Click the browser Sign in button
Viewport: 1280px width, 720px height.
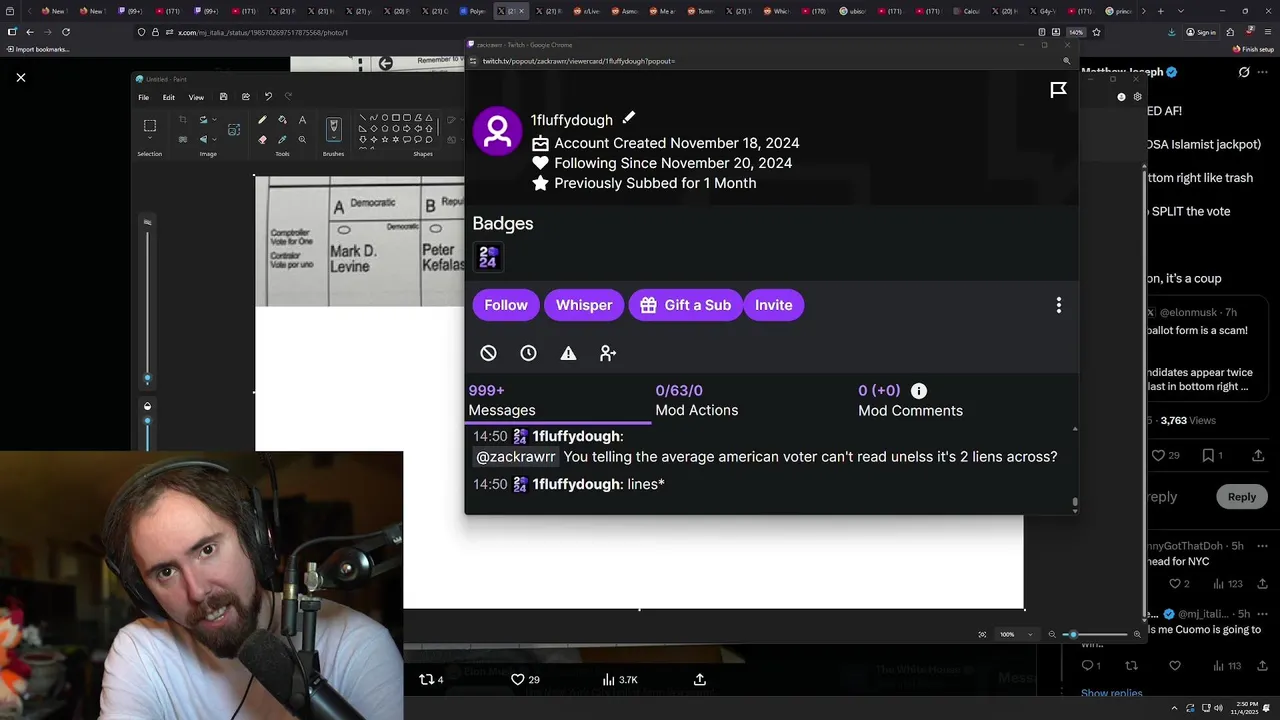[x=1200, y=32]
